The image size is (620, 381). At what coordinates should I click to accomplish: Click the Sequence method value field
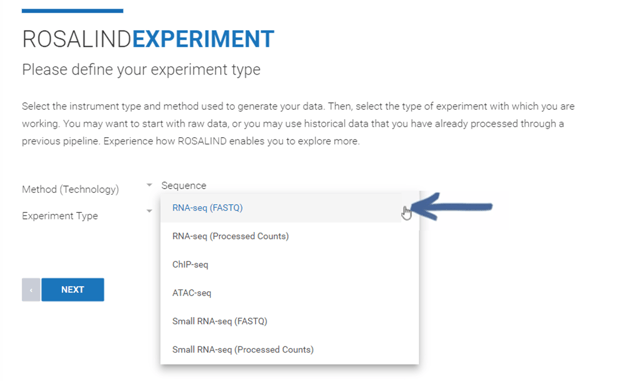point(184,186)
